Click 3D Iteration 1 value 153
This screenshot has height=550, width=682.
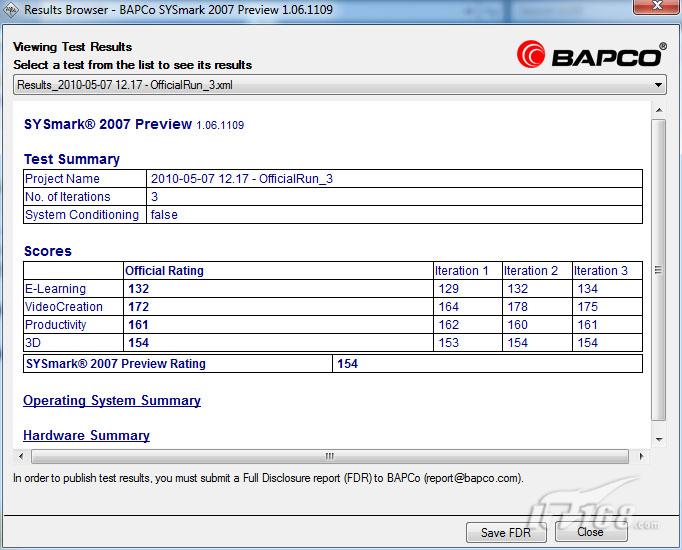pyautogui.click(x=448, y=343)
